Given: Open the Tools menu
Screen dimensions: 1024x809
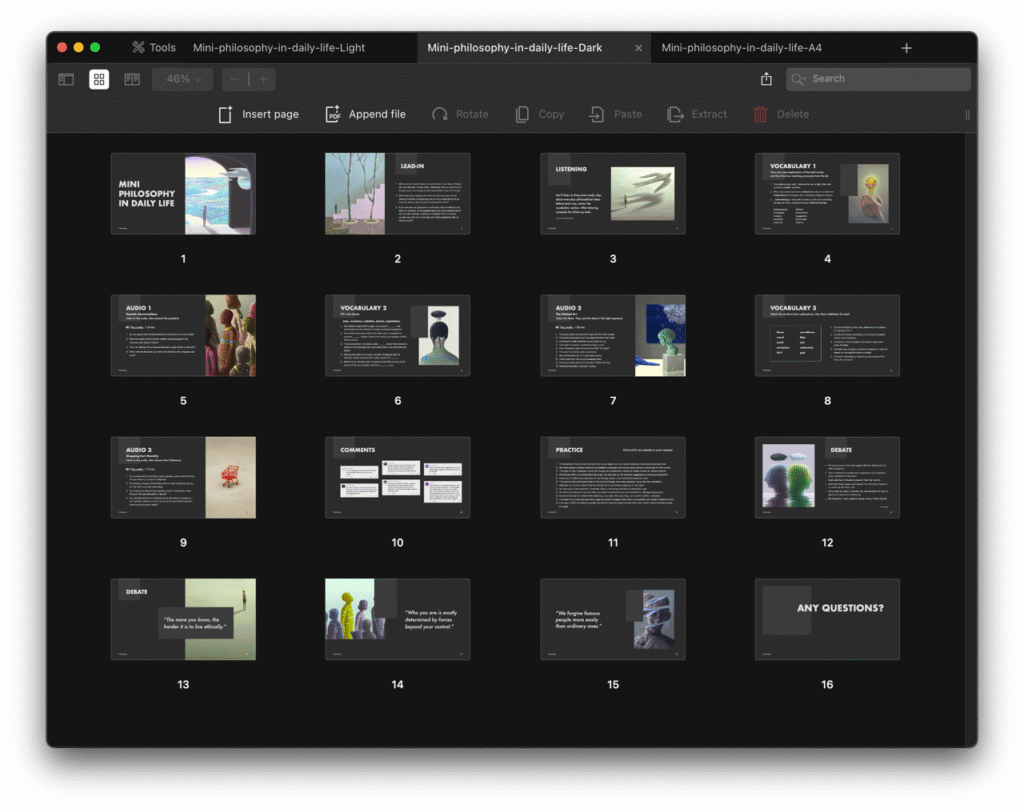Looking at the screenshot, I should 153,47.
